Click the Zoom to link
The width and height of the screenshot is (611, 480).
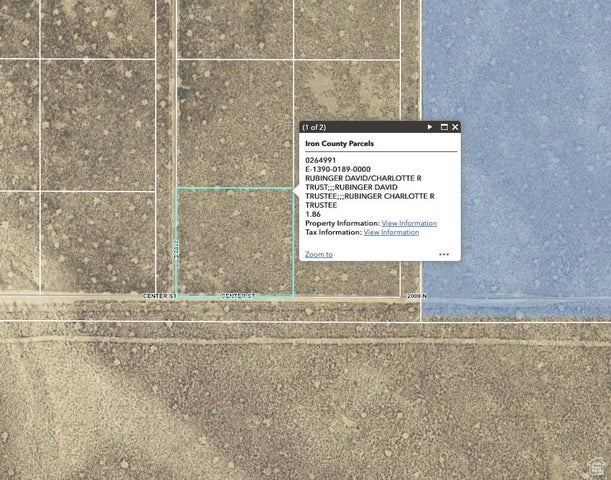(319, 254)
